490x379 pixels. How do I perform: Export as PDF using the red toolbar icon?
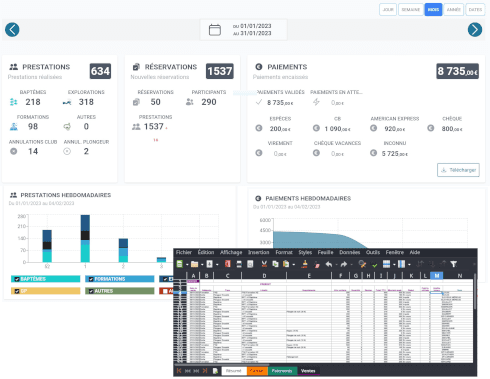tap(228, 264)
